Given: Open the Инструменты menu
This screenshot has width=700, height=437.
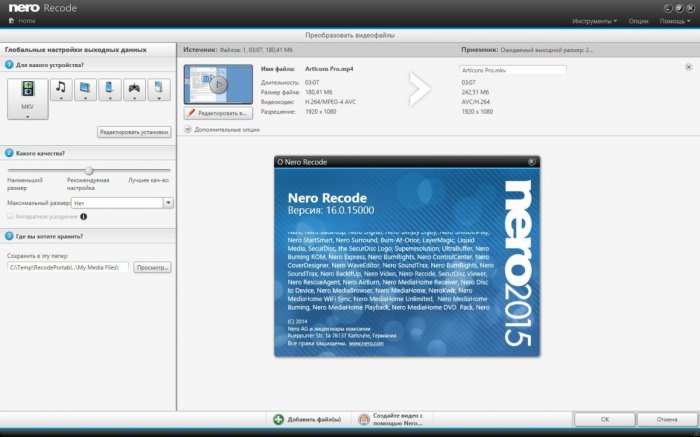Looking at the screenshot, I should [x=595, y=21].
